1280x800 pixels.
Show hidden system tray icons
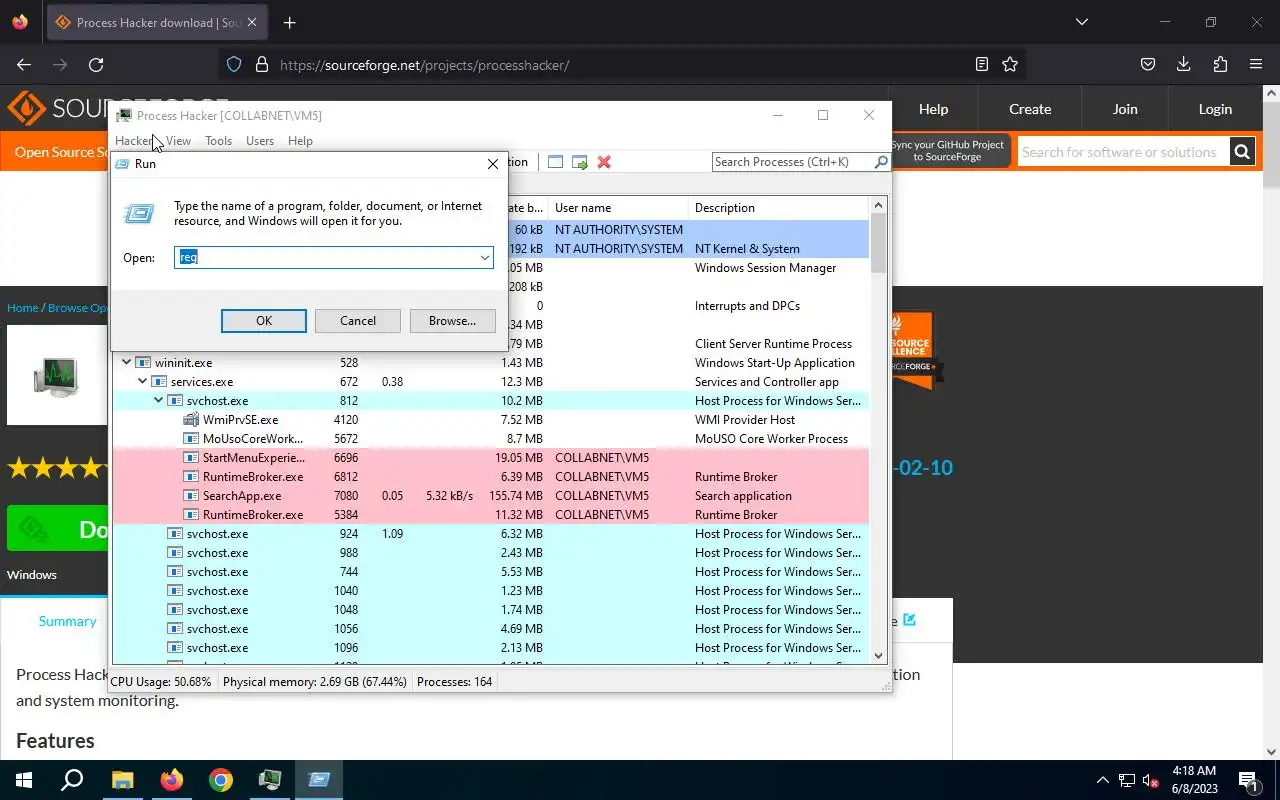[x=1103, y=780]
